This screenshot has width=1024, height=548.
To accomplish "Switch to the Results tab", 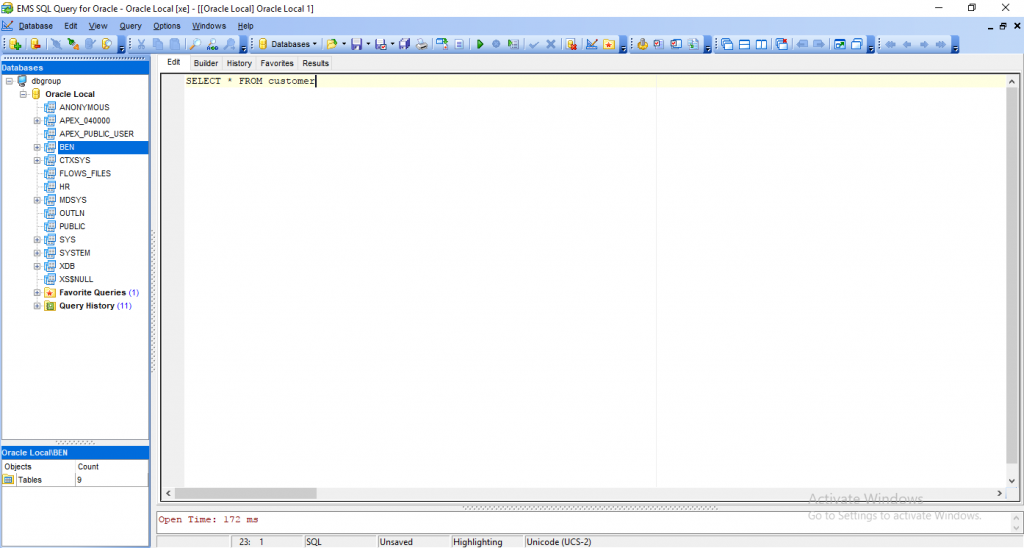I will click(315, 63).
